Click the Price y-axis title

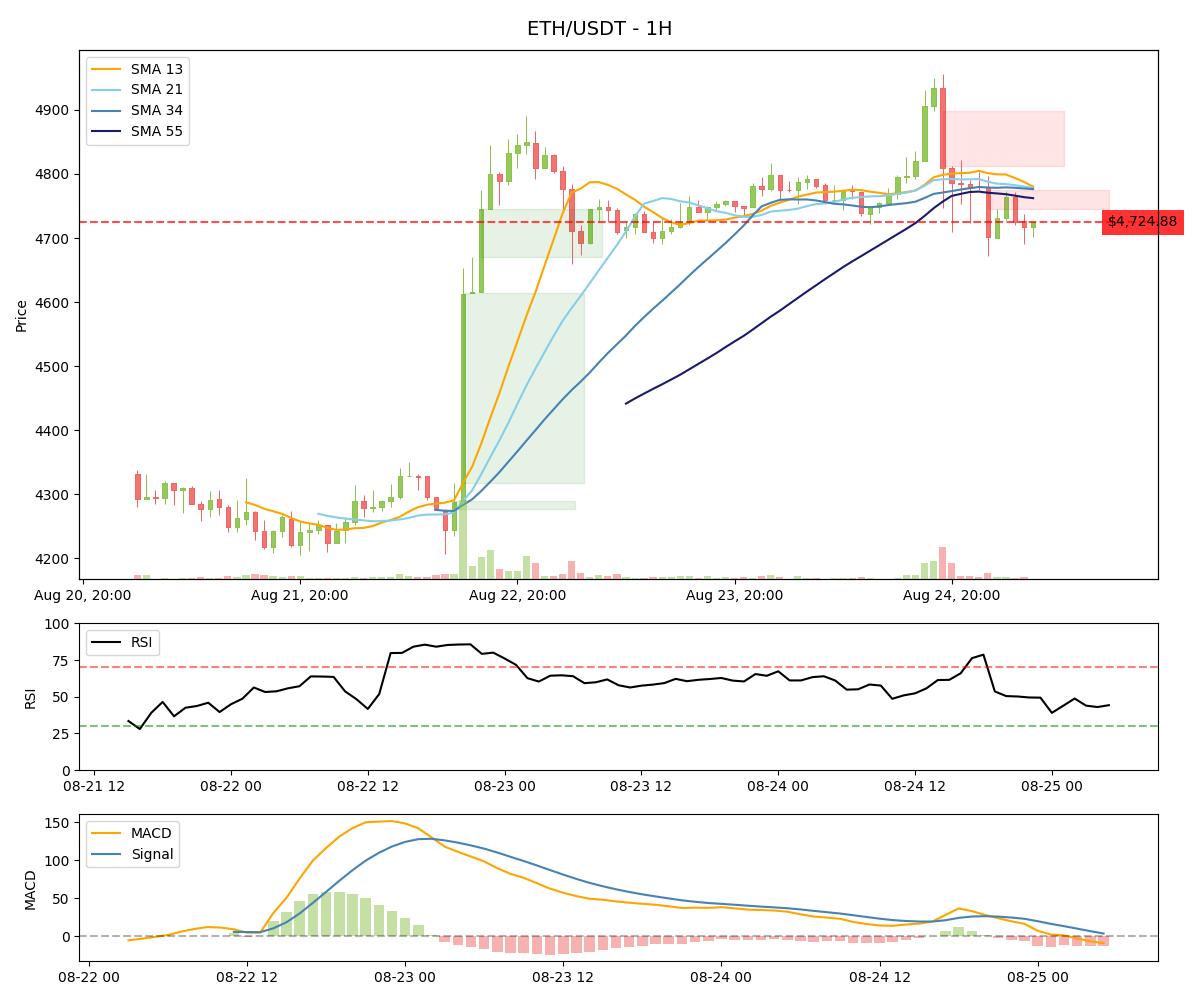click(x=22, y=315)
